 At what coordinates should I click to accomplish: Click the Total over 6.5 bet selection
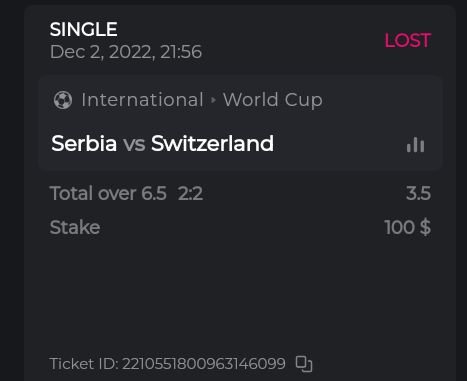[x=108, y=193]
